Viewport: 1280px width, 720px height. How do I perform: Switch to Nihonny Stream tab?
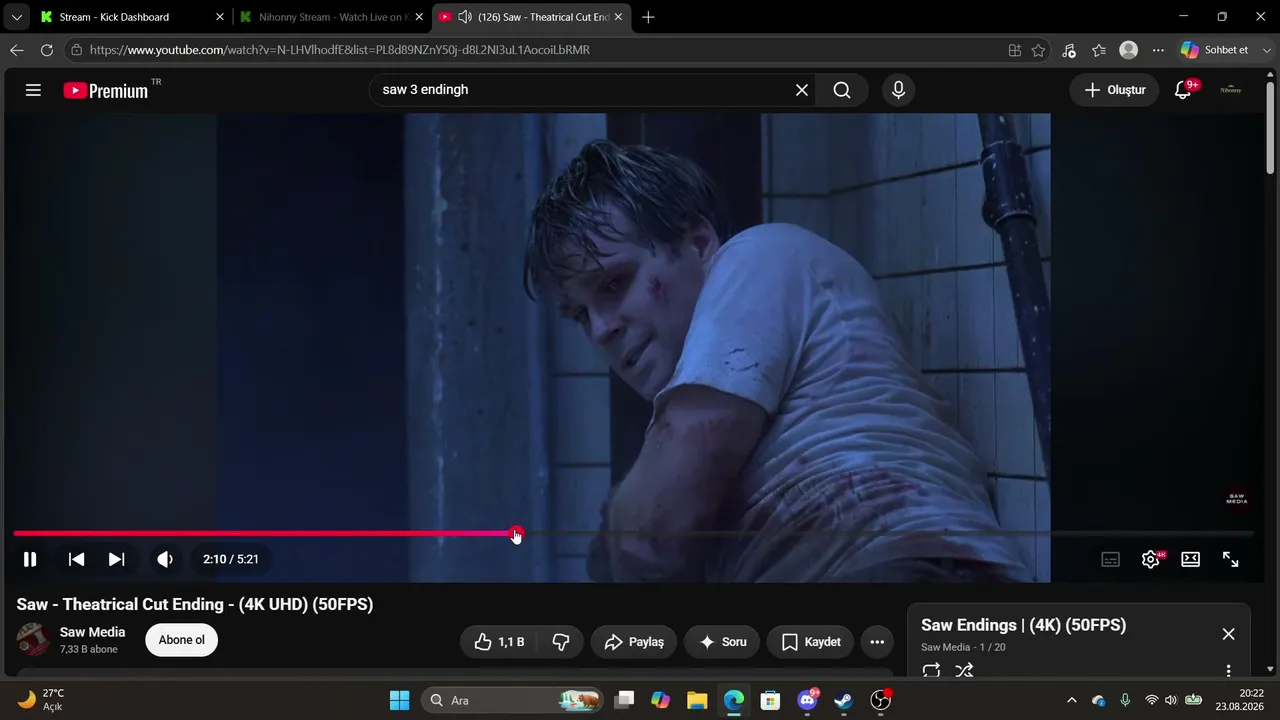tap(331, 17)
